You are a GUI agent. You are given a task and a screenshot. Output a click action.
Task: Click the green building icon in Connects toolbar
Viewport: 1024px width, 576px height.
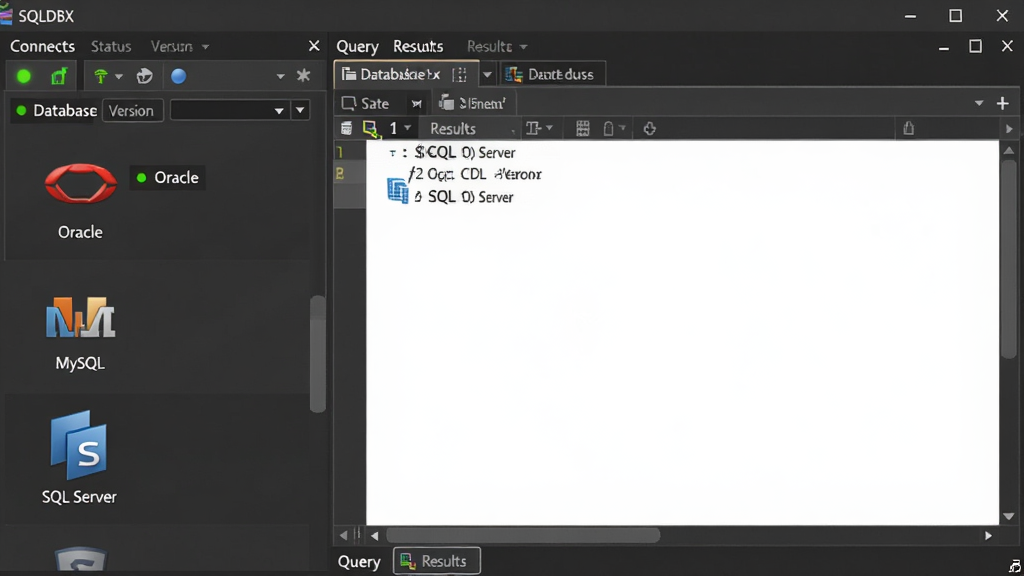coord(59,76)
